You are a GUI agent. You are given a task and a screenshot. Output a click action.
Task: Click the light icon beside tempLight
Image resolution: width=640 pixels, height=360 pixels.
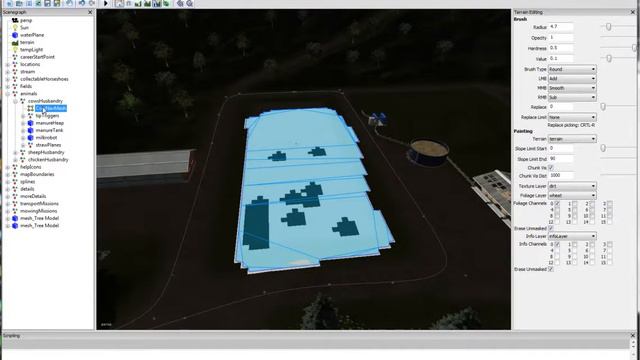click(15, 50)
